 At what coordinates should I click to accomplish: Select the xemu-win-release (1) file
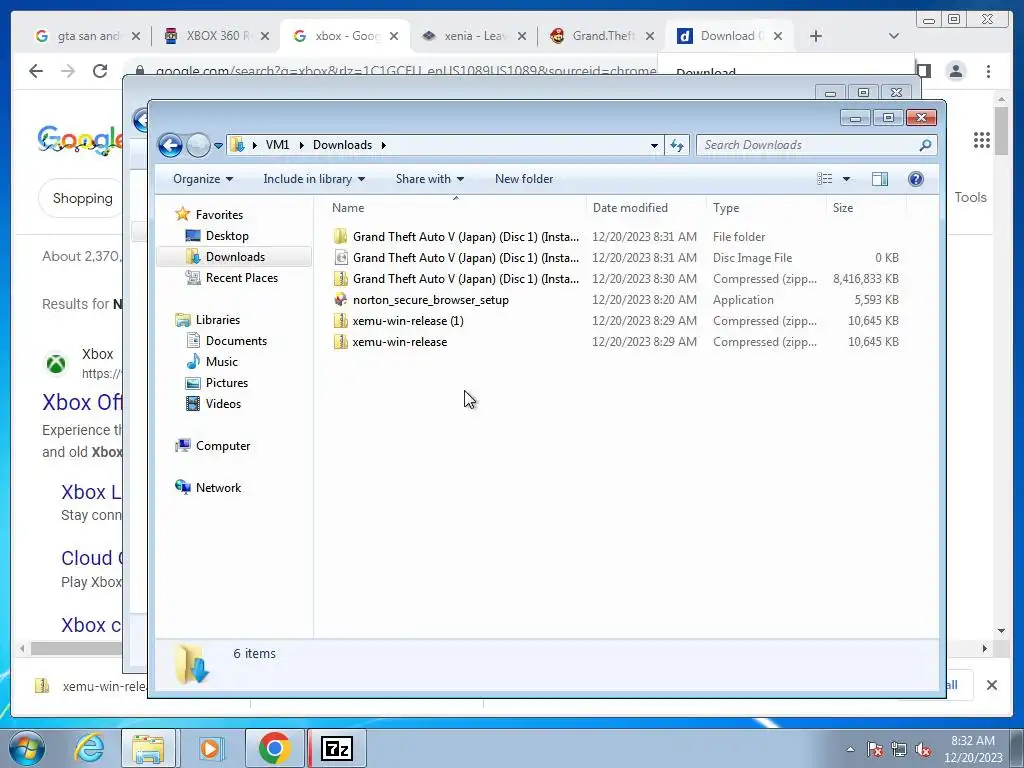(615, 321)
